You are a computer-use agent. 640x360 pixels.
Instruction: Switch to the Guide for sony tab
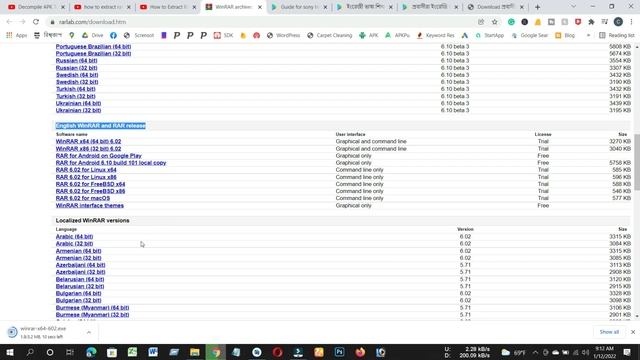[x=298, y=7]
